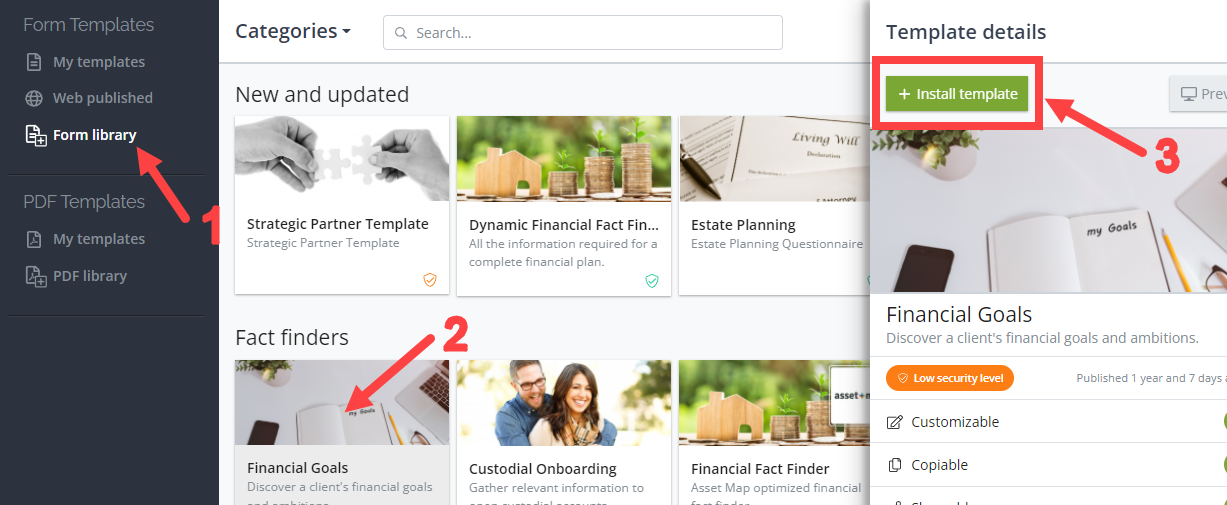The height and width of the screenshot is (505, 1227).
Task: Install the Financial Goals template
Action: [957, 94]
